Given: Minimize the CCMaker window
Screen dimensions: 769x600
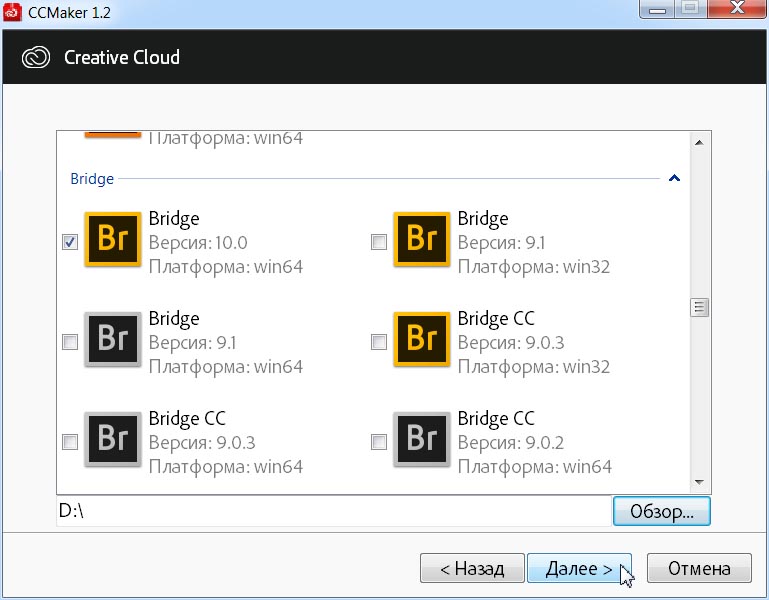Looking at the screenshot, I should [x=658, y=9].
